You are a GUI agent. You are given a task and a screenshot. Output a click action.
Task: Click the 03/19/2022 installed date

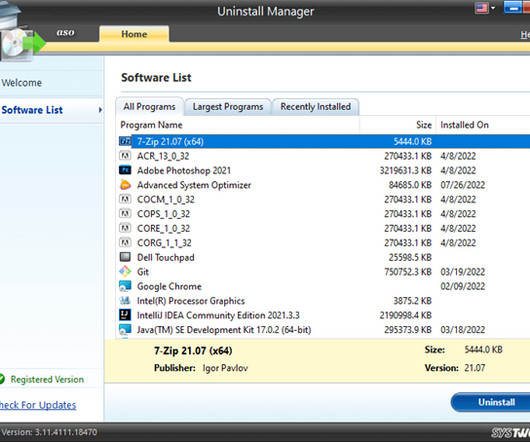[x=462, y=272]
